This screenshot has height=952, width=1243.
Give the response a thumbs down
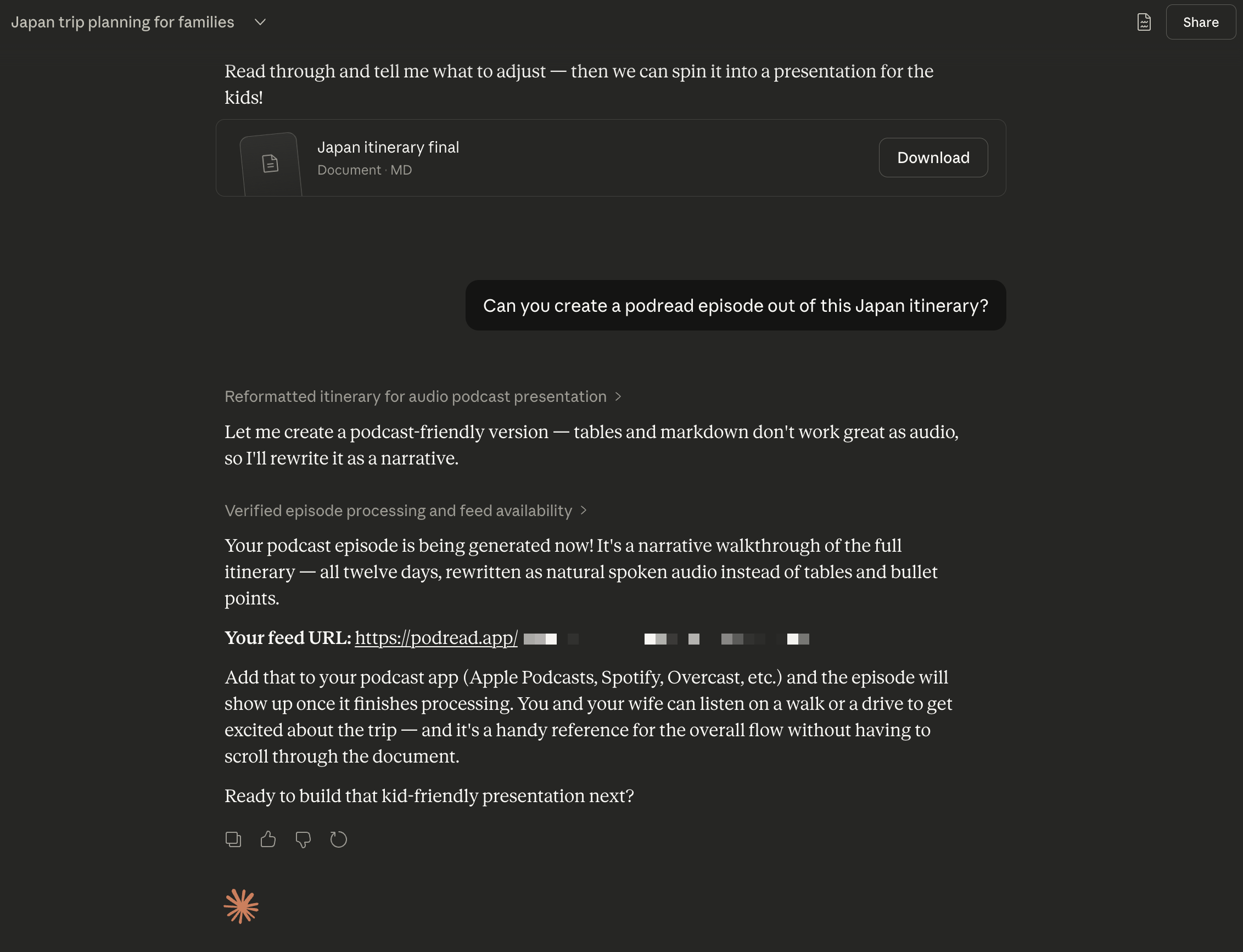pyautogui.click(x=303, y=839)
